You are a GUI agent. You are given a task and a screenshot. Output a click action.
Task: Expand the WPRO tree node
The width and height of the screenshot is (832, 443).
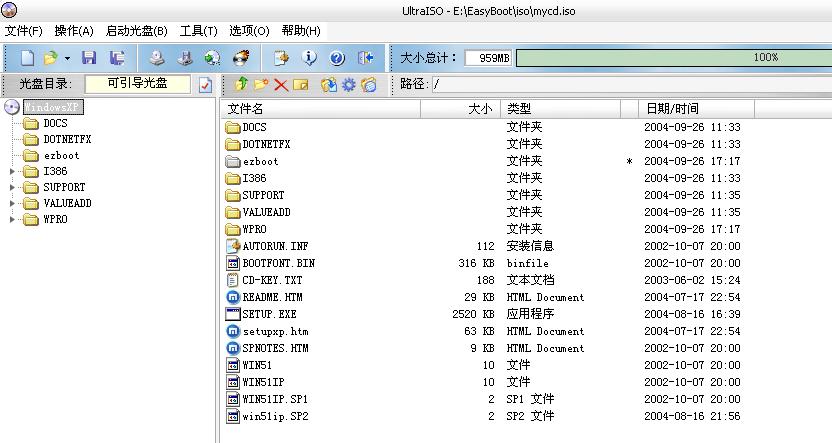point(12,219)
